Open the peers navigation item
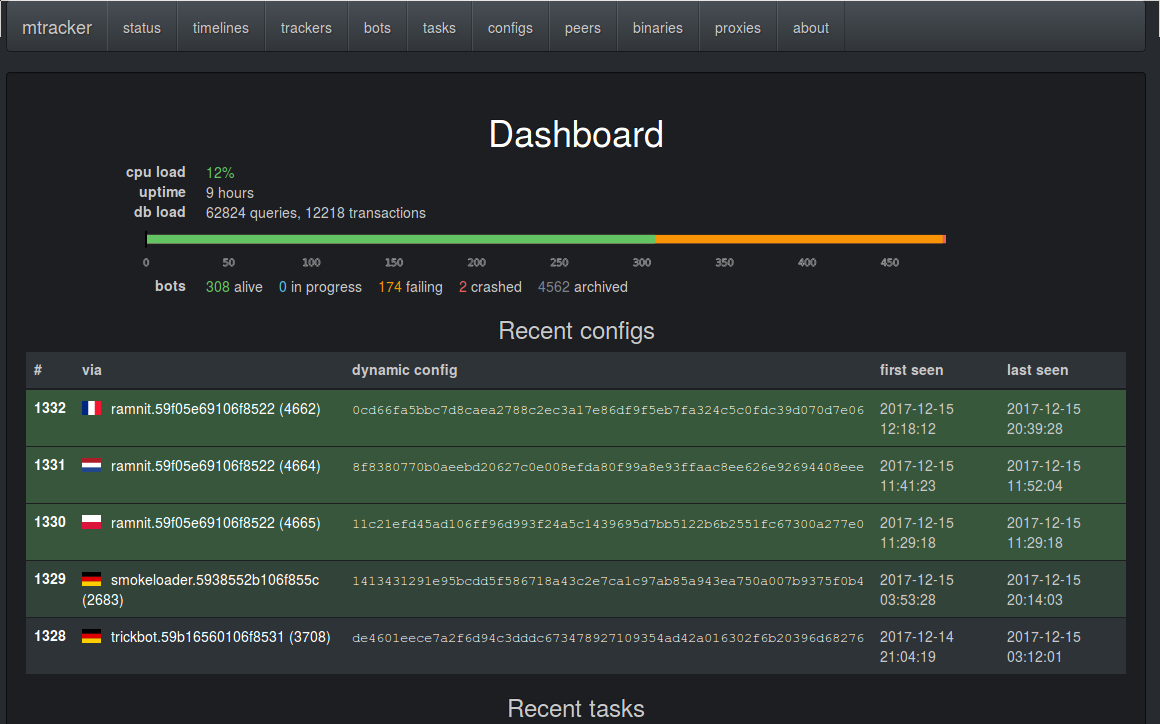 click(583, 28)
